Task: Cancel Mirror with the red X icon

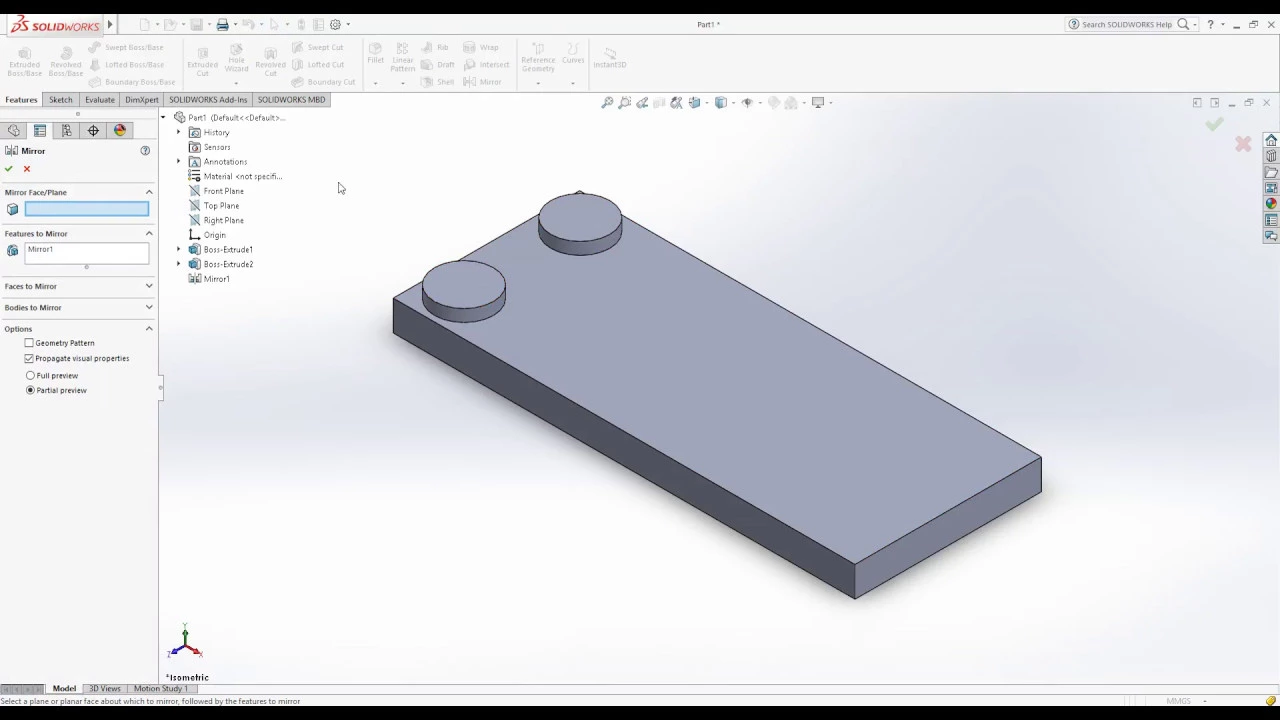Action: [27, 168]
